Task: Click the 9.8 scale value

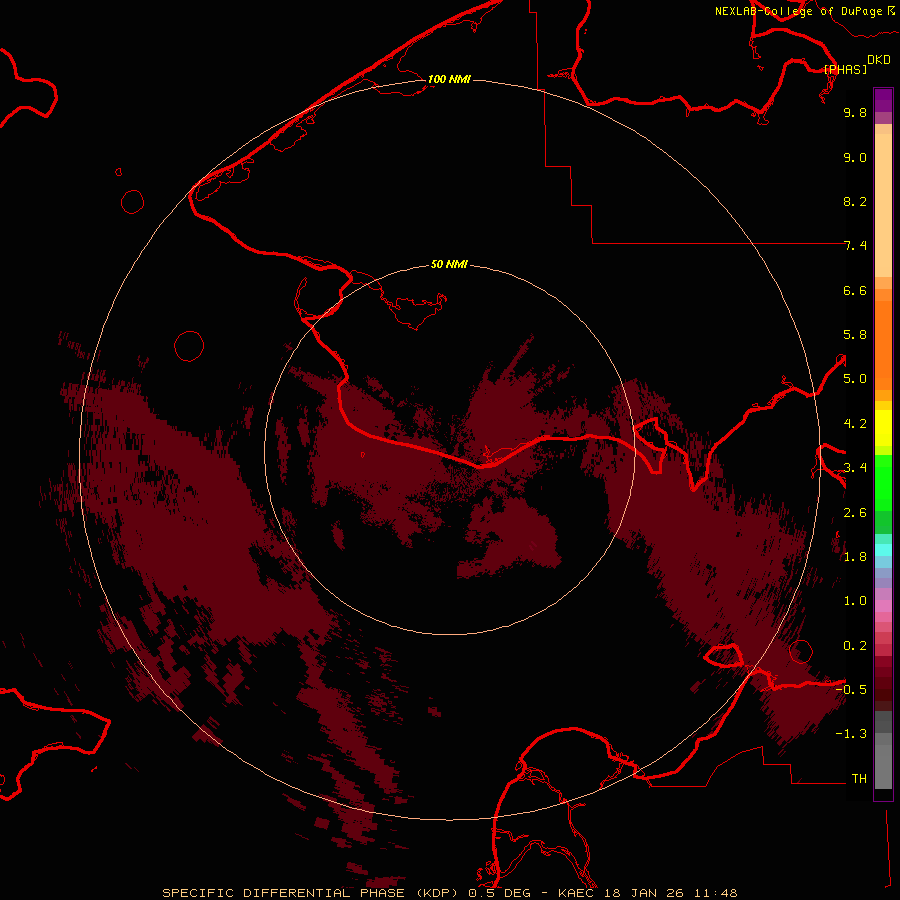Action: tap(855, 112)
